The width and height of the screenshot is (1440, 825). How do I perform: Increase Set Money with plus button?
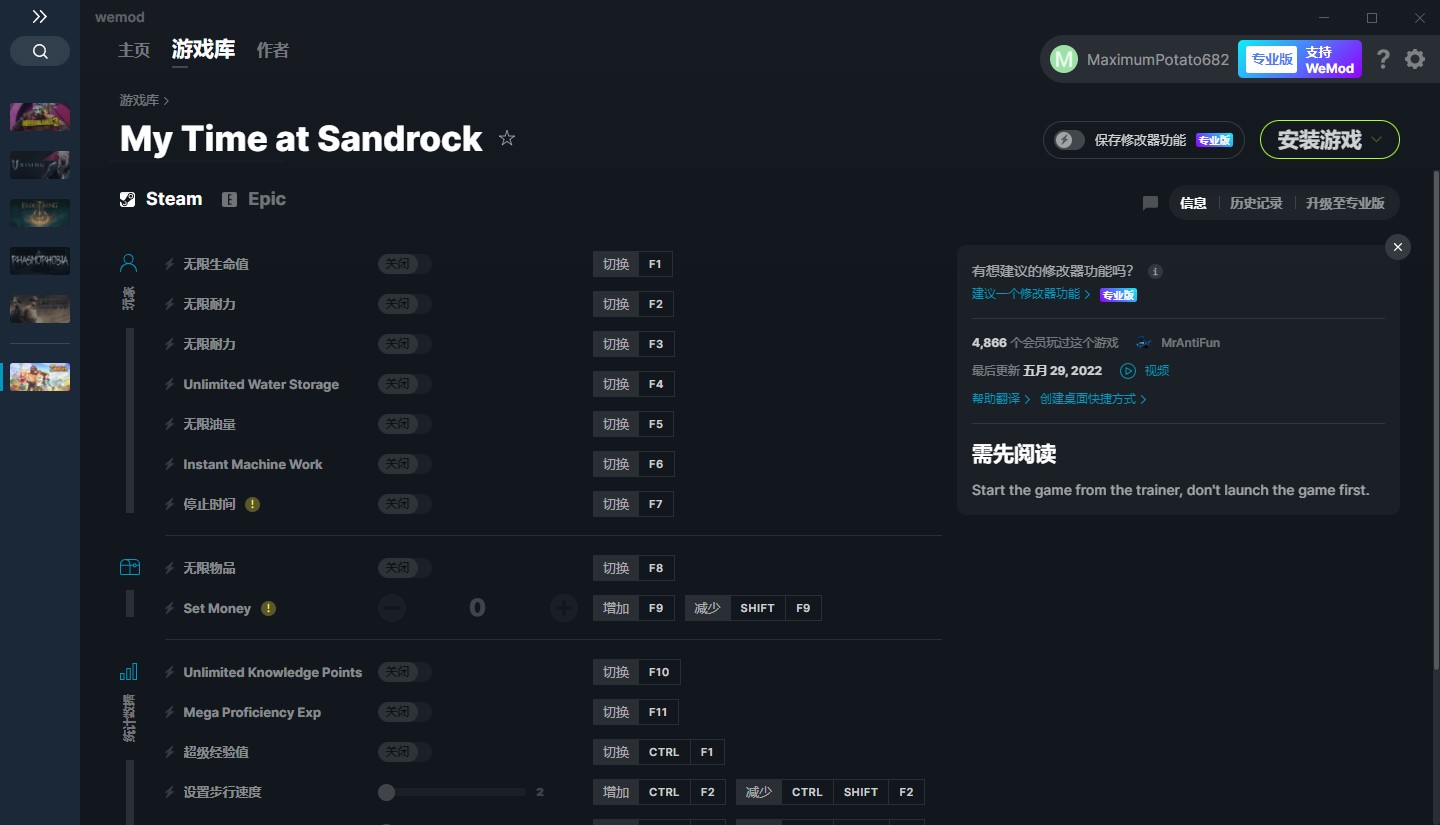point(564,608)
